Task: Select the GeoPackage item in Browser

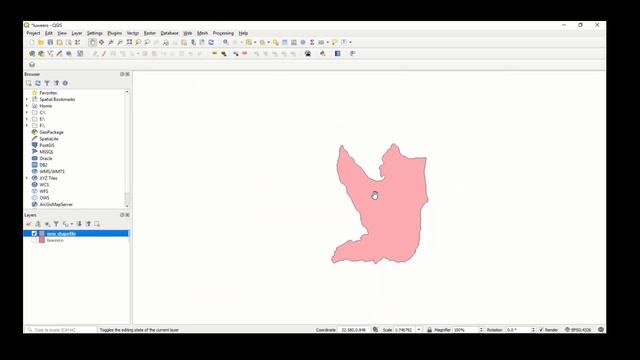Action: pos(51,132)
